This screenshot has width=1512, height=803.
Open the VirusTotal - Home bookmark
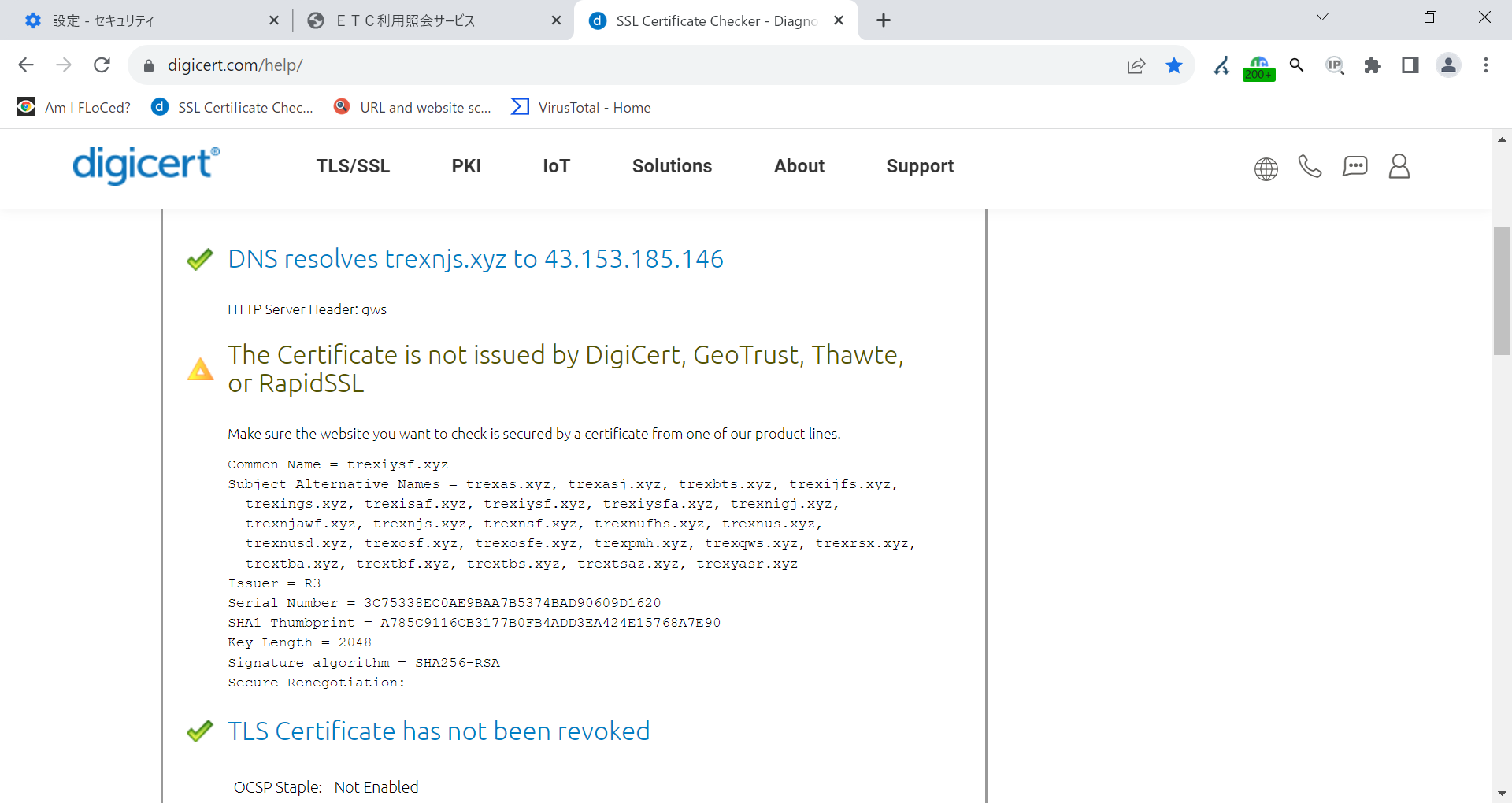click(x=581, y=107)
